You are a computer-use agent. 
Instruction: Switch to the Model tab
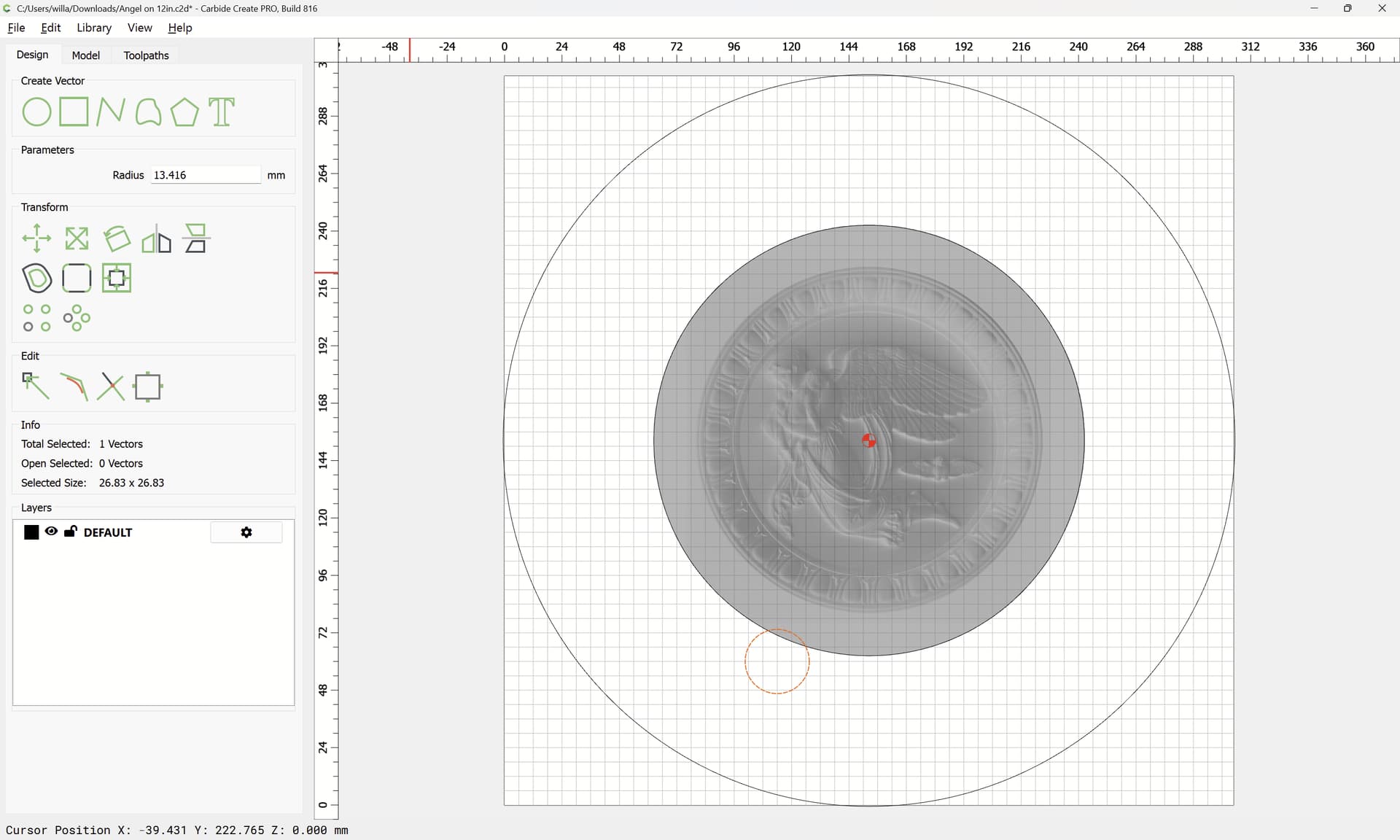pos(86,55)
